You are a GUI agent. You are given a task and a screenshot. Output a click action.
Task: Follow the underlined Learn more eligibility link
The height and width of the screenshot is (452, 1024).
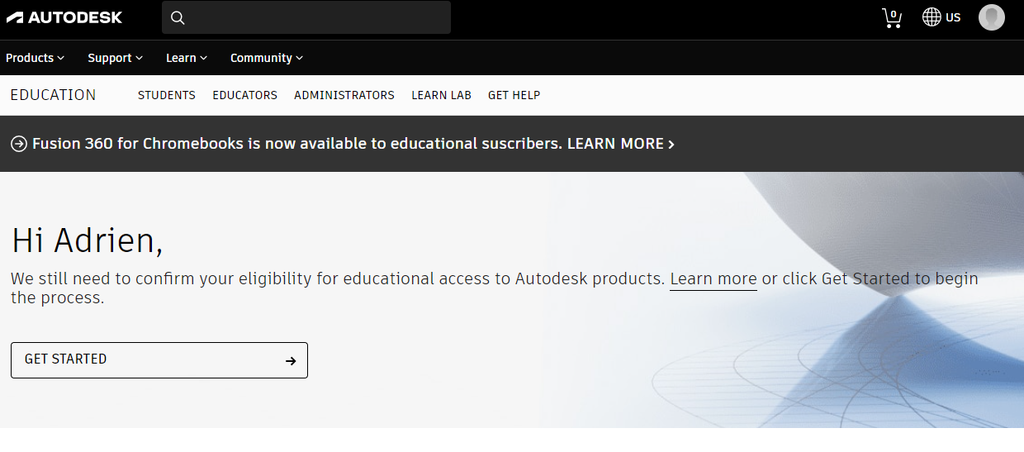coord(713,279)
